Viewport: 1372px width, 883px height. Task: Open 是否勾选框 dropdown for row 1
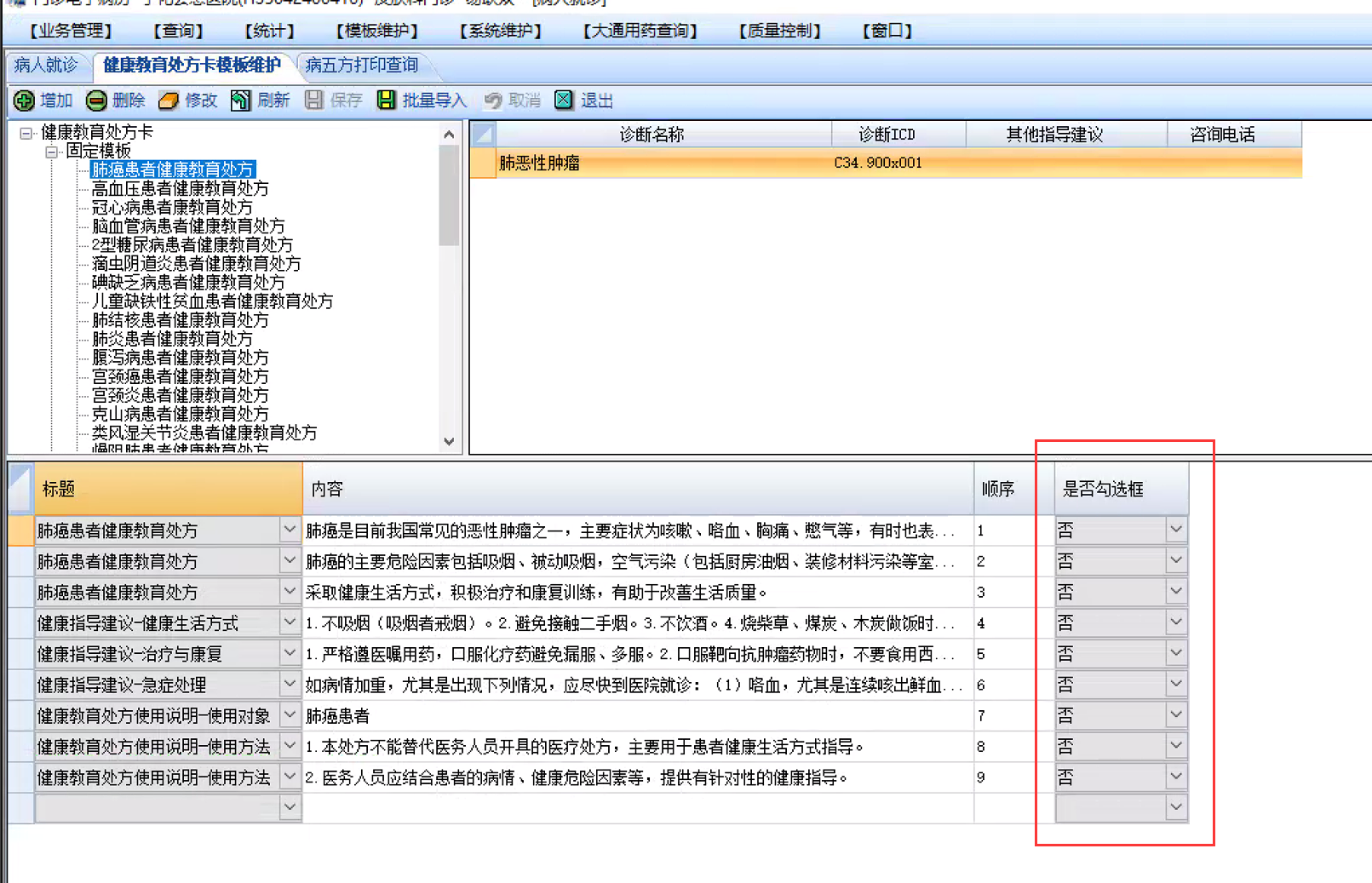click(x=1176, y=530)
